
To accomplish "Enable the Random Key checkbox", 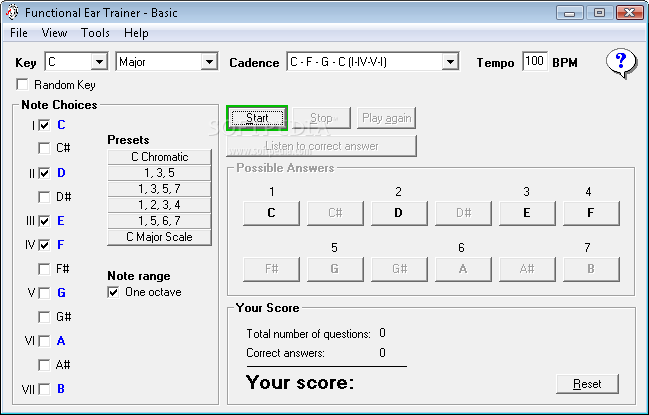I will pyautogui.click(x=22, y=84).
